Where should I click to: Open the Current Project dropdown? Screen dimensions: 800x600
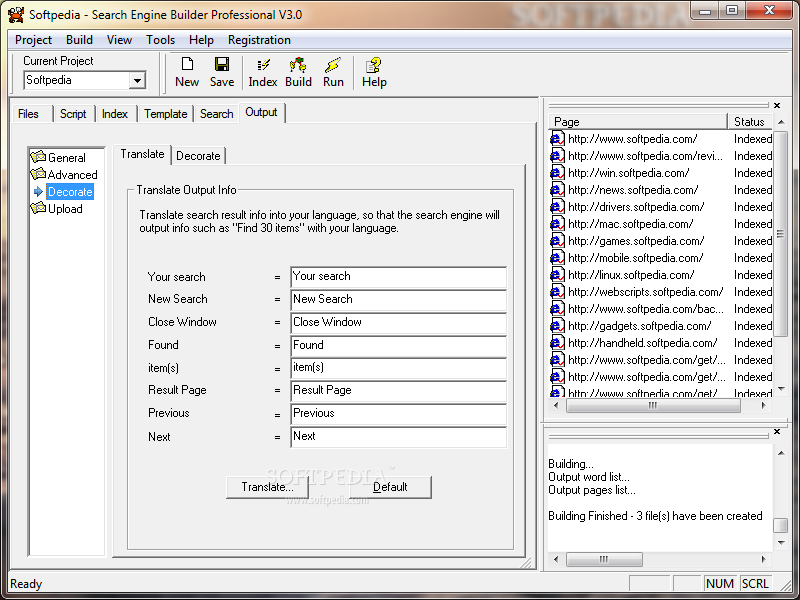(x=137, y=81)
